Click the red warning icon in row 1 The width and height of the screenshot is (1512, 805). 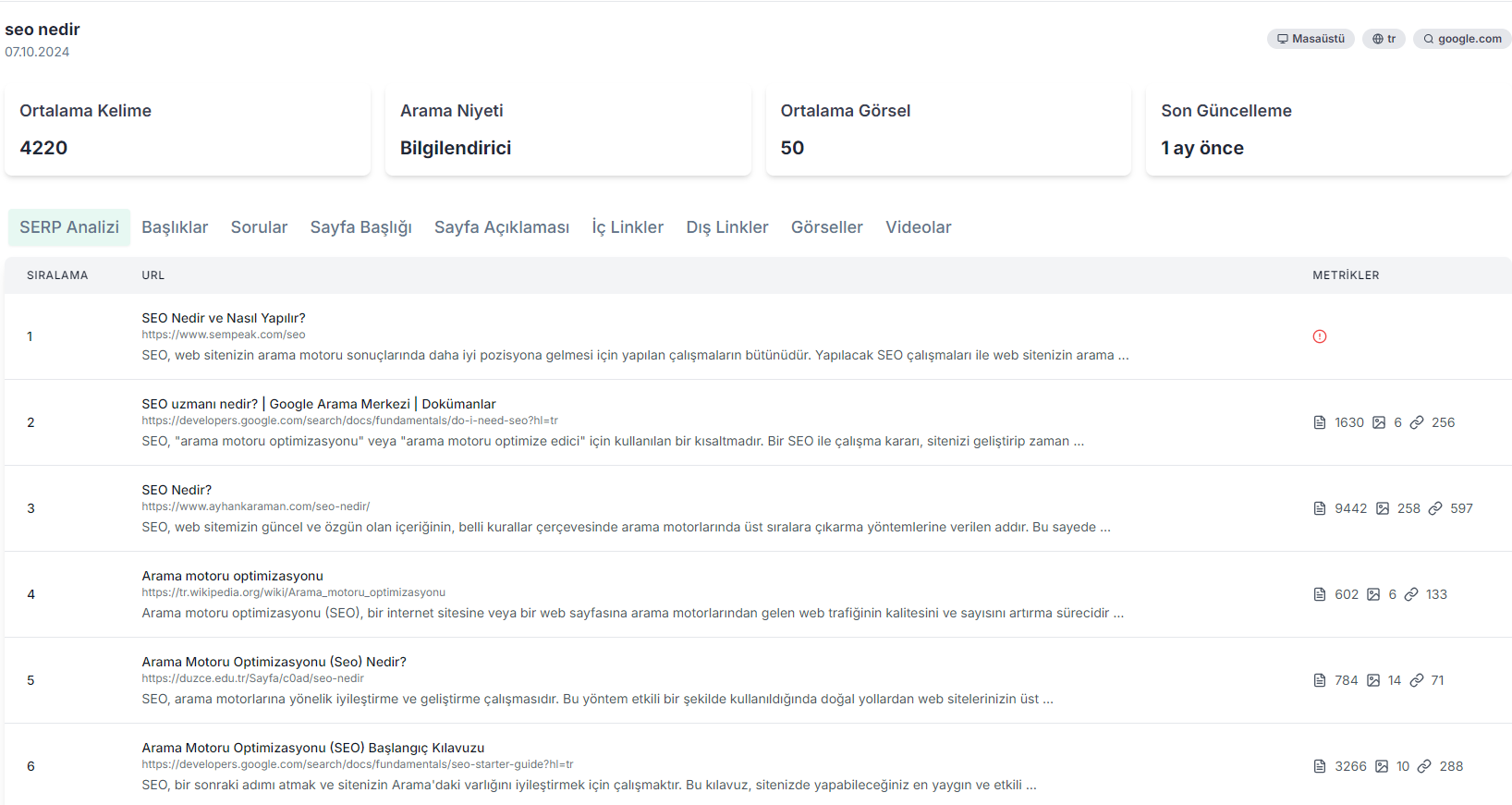(x=1320, y=336)
